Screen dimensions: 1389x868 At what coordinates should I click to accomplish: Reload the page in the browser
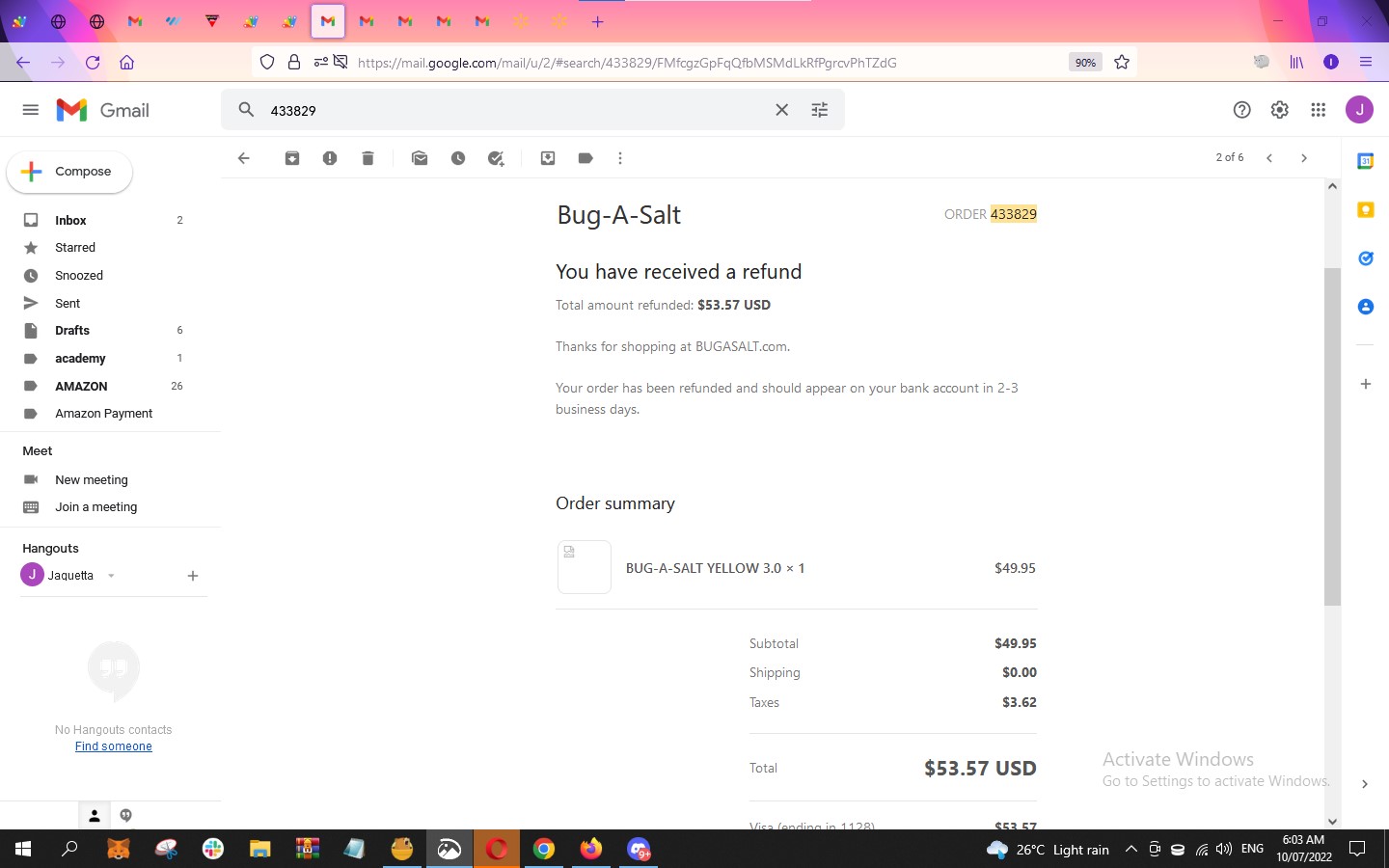point(93,63)
